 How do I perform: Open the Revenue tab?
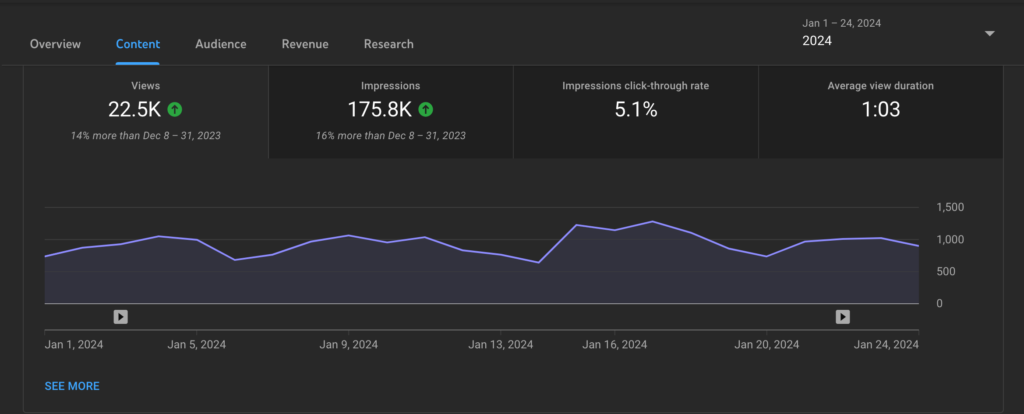tap(305, 44)
